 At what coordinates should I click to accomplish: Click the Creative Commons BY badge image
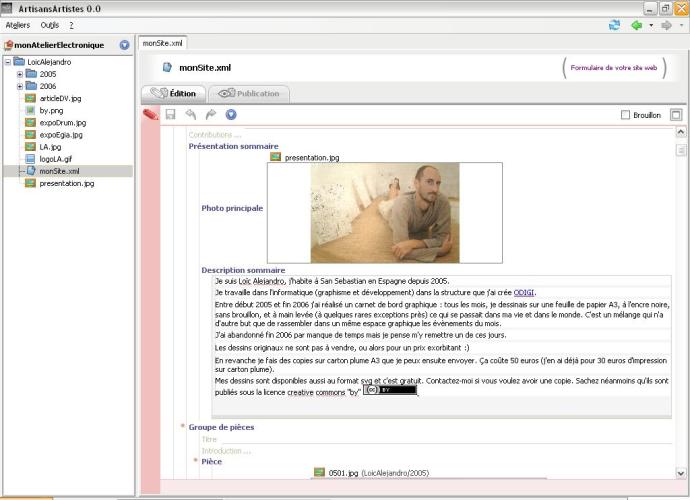click(x=390, y=390)
